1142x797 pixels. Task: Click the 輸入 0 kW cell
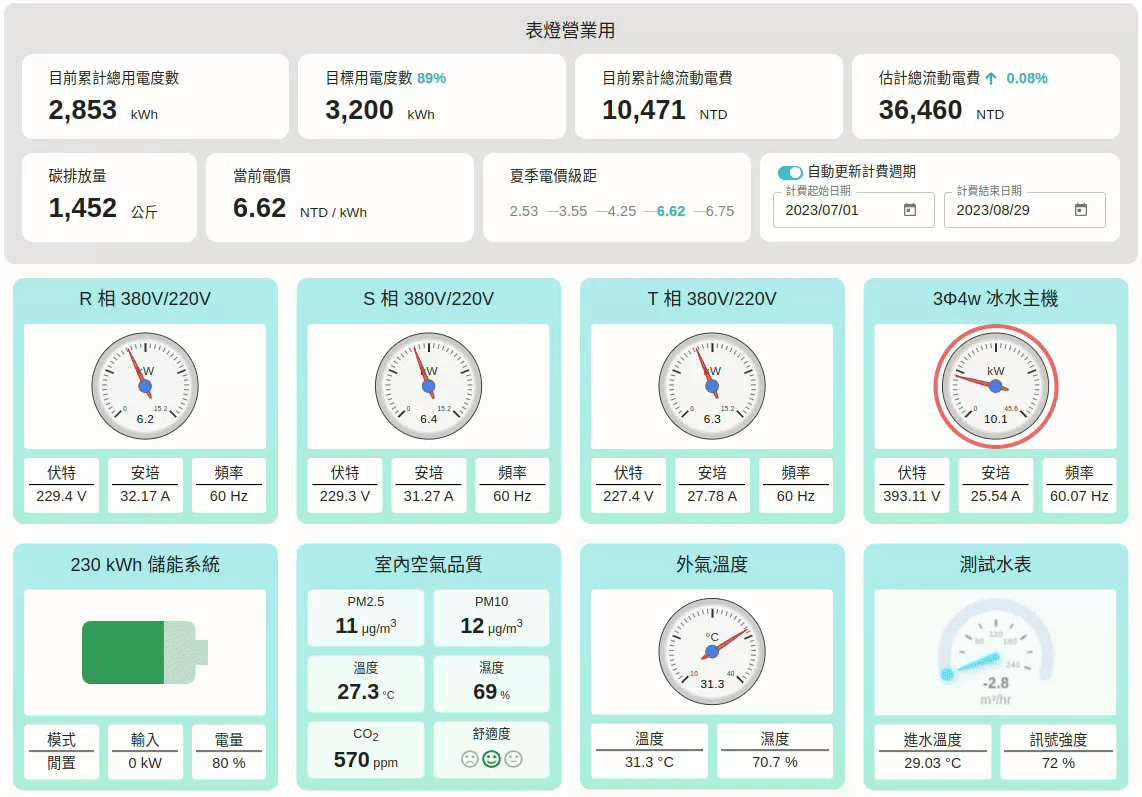click(145, 751)
